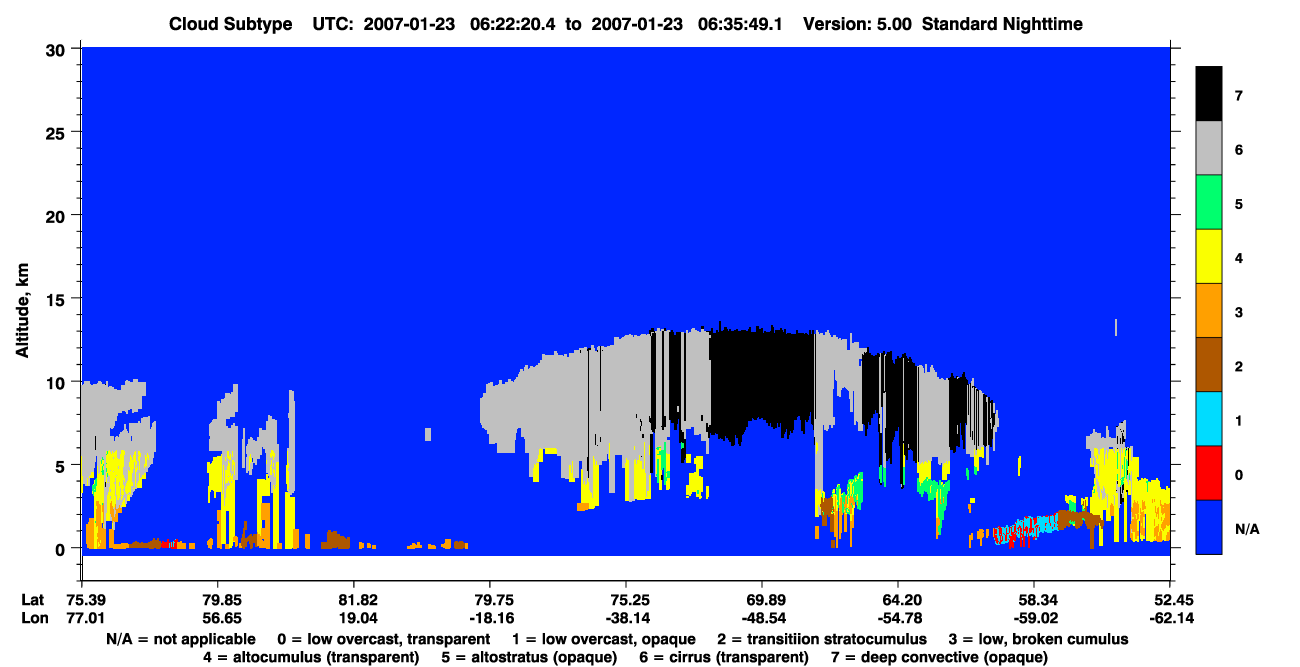Click the 'Lat' row label
The width and height of the screenshot is (1300, 667).
(32, 600)
